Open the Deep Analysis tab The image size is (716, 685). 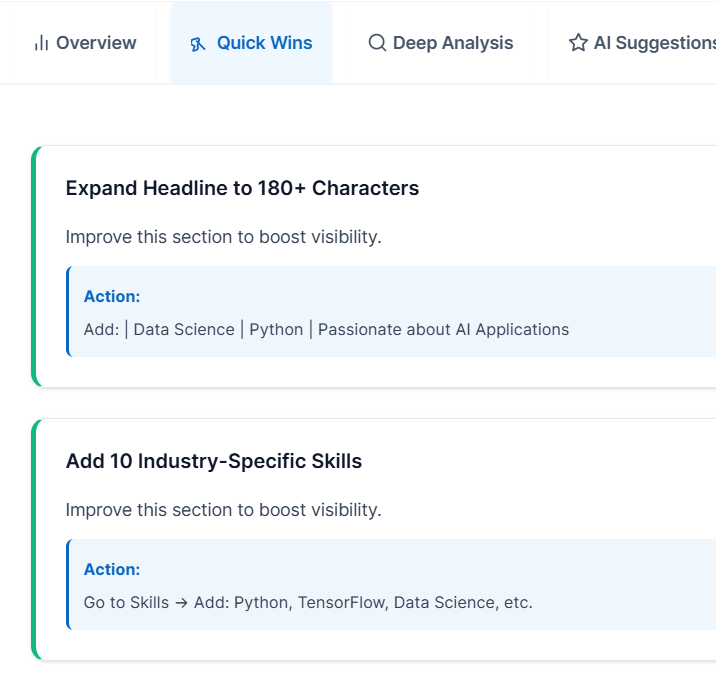[452, 43]
